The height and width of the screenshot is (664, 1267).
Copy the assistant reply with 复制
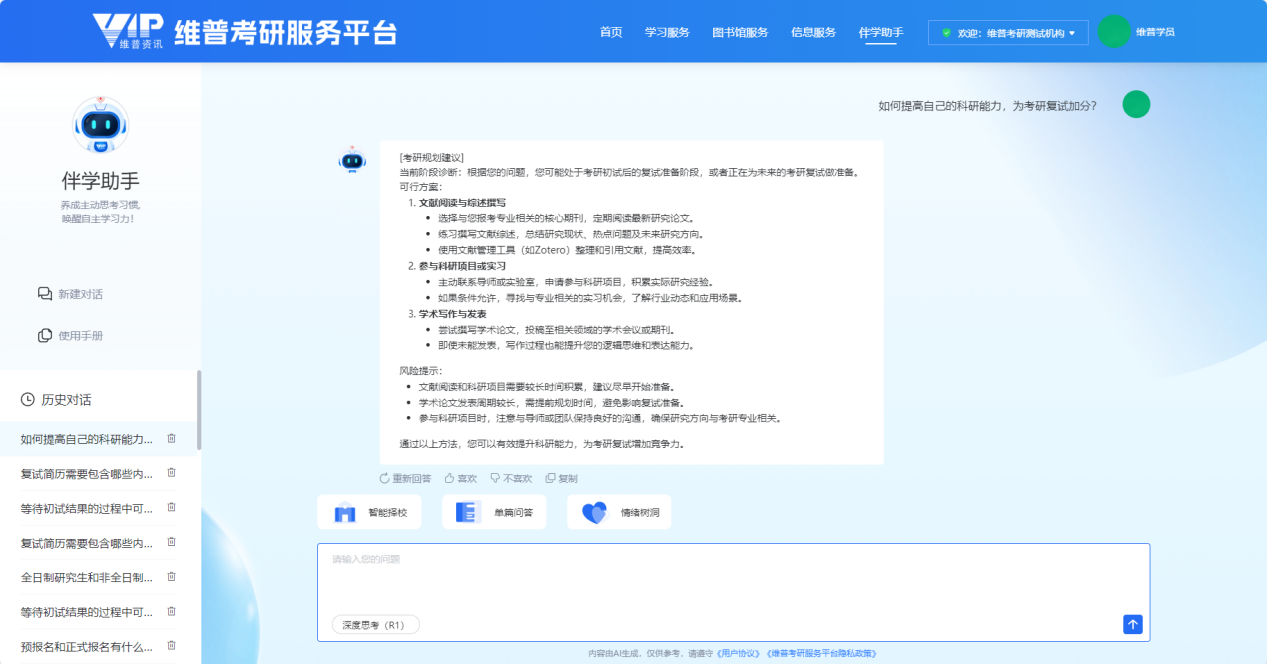pos(561,479)
